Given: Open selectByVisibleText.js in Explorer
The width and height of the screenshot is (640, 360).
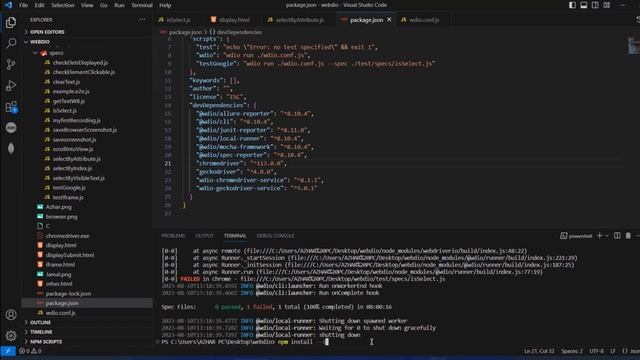Looking at the screenshot, I should coord(78,178).
